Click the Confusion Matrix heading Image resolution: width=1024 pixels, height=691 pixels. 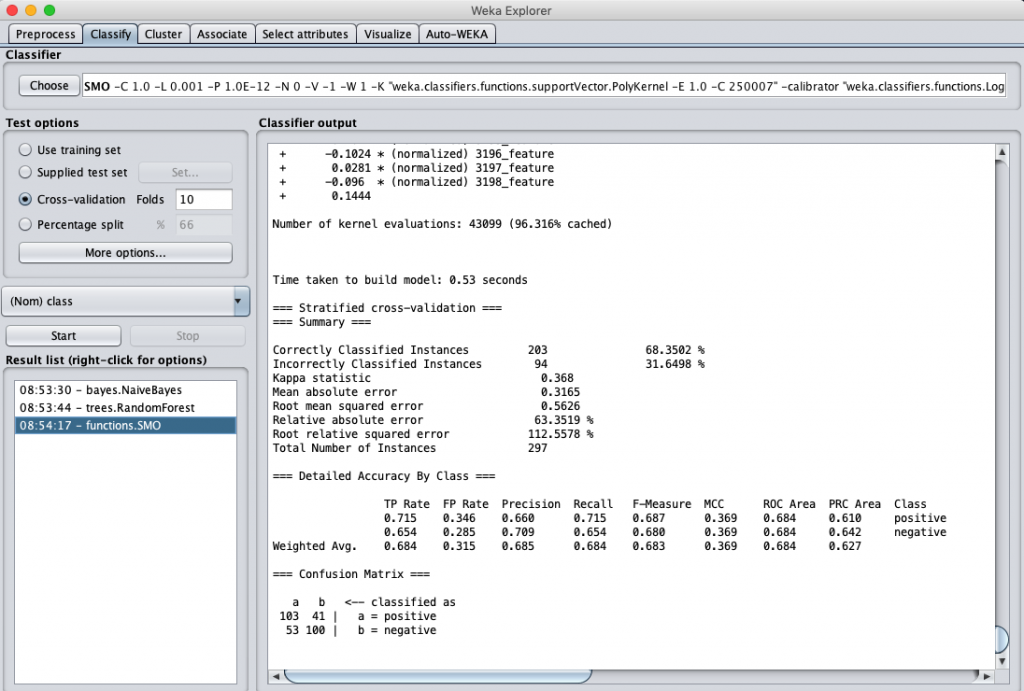(351, 574)
